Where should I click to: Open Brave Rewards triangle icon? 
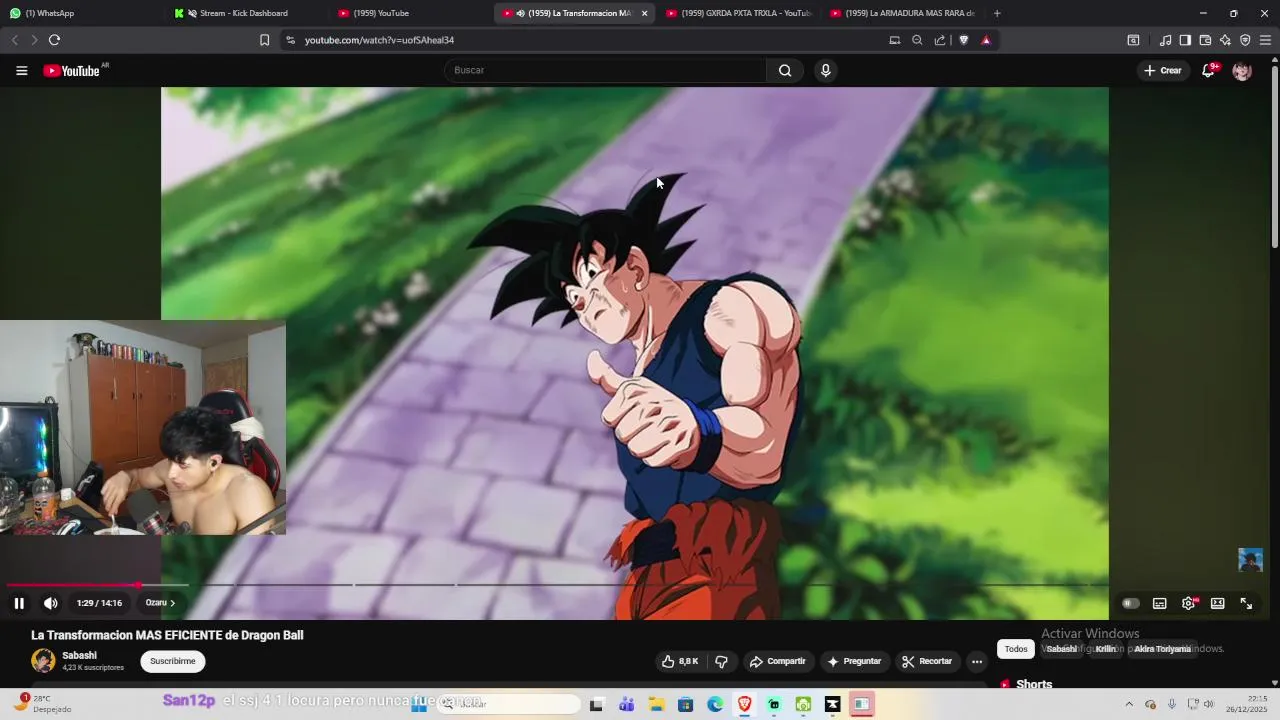point(986,40)
